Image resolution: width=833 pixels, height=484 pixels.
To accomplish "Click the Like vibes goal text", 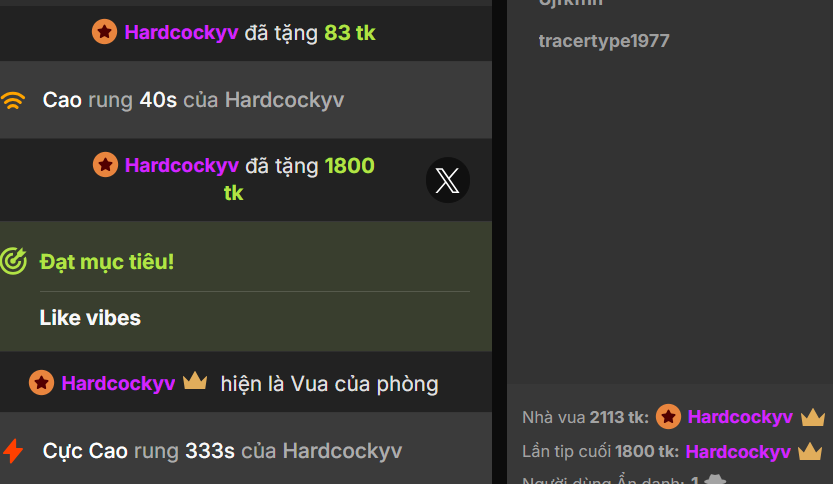I will (x=90, y=318).
